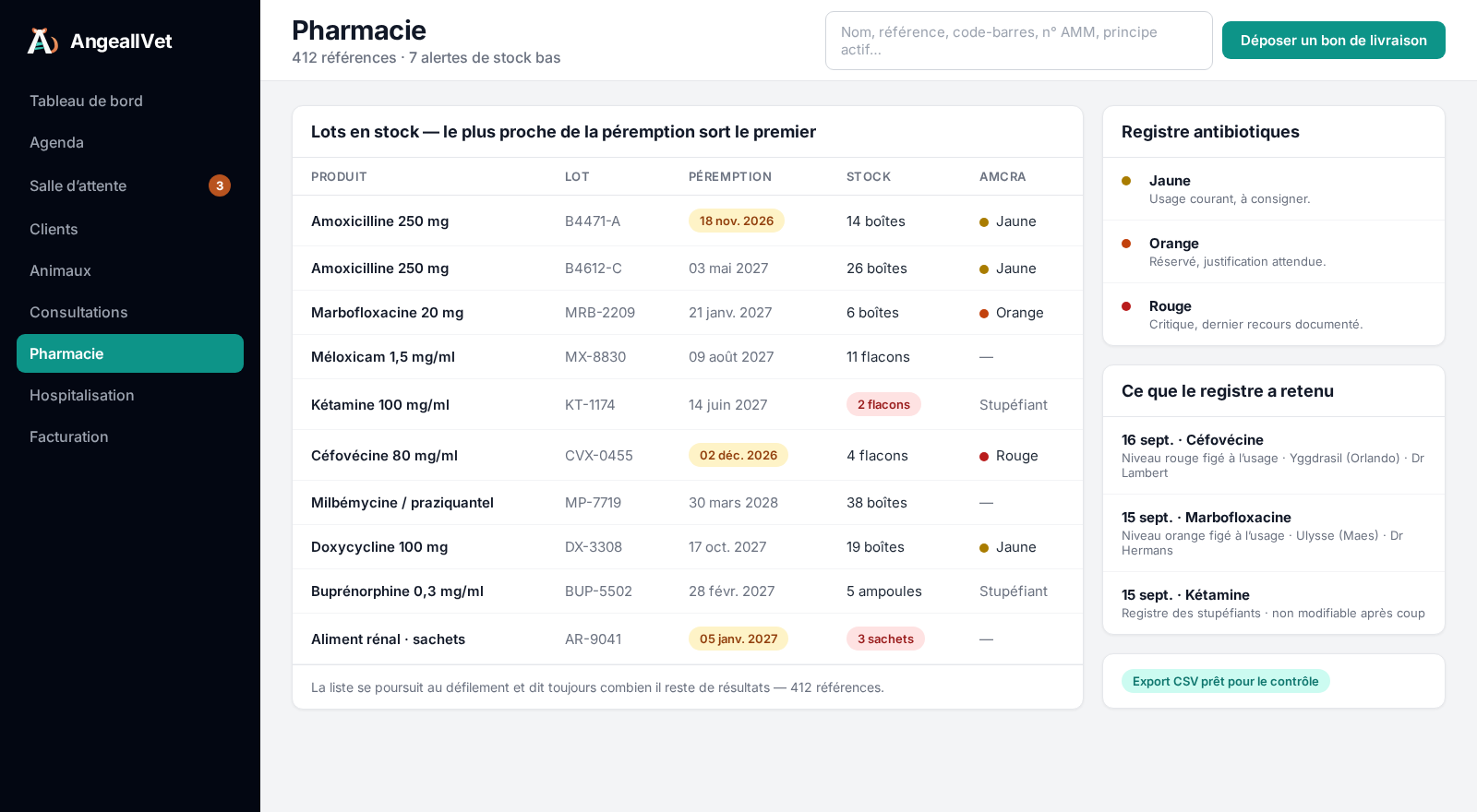The width and height of the screenshot is (1477, 812).
Task: Click the 05 janv. 2027 expiry badge
Action: [x=738, y=639]
